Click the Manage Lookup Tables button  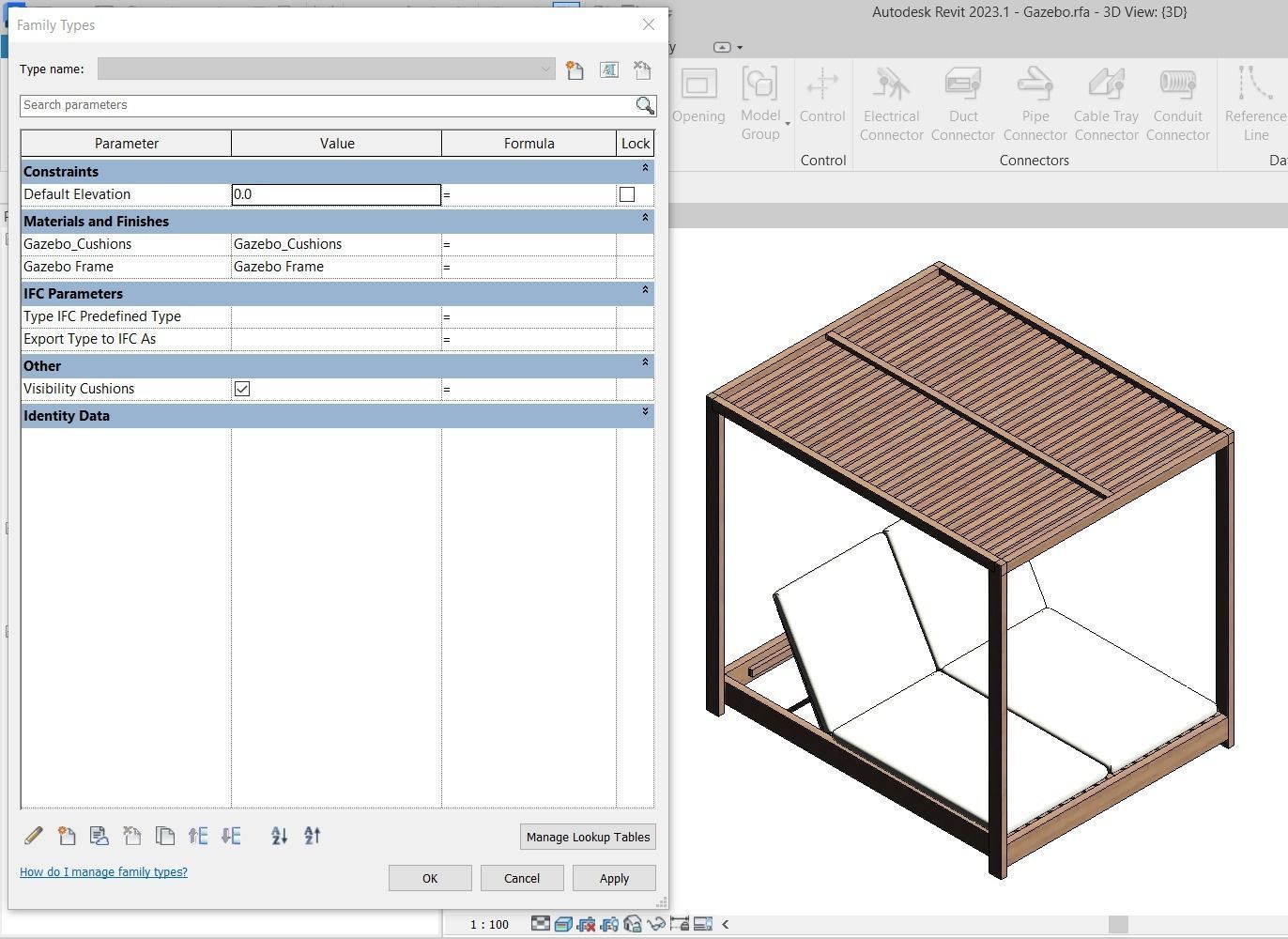tap(588, 837)
